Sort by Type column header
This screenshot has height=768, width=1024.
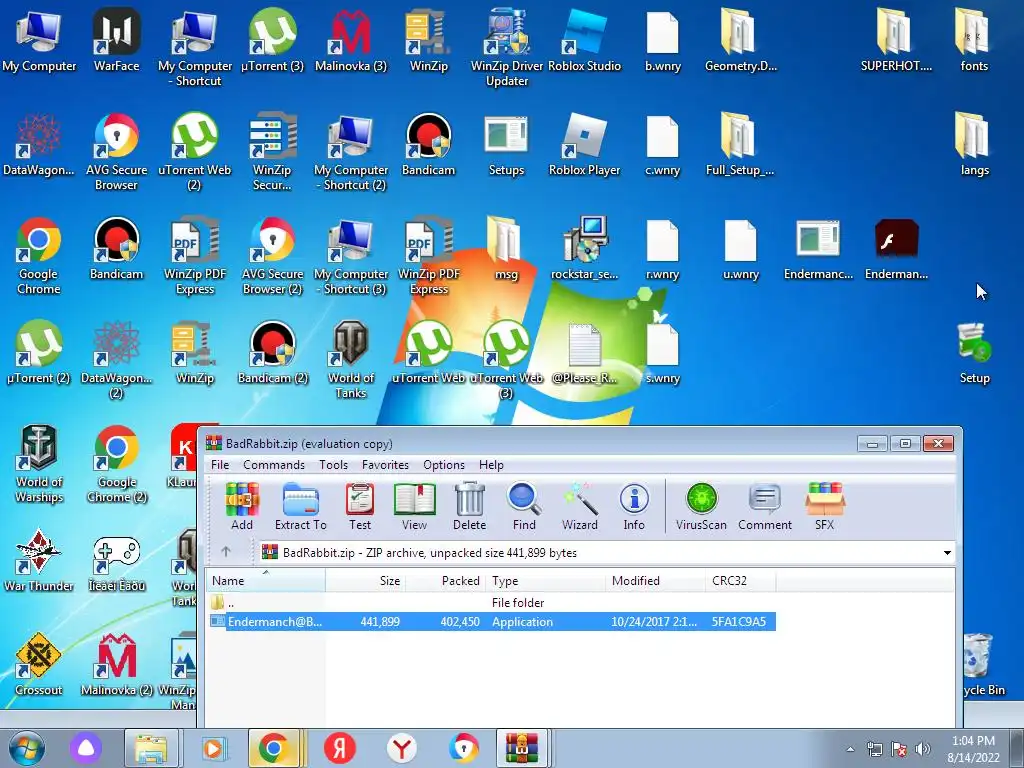pyautogui.click(x=545, y=581)
